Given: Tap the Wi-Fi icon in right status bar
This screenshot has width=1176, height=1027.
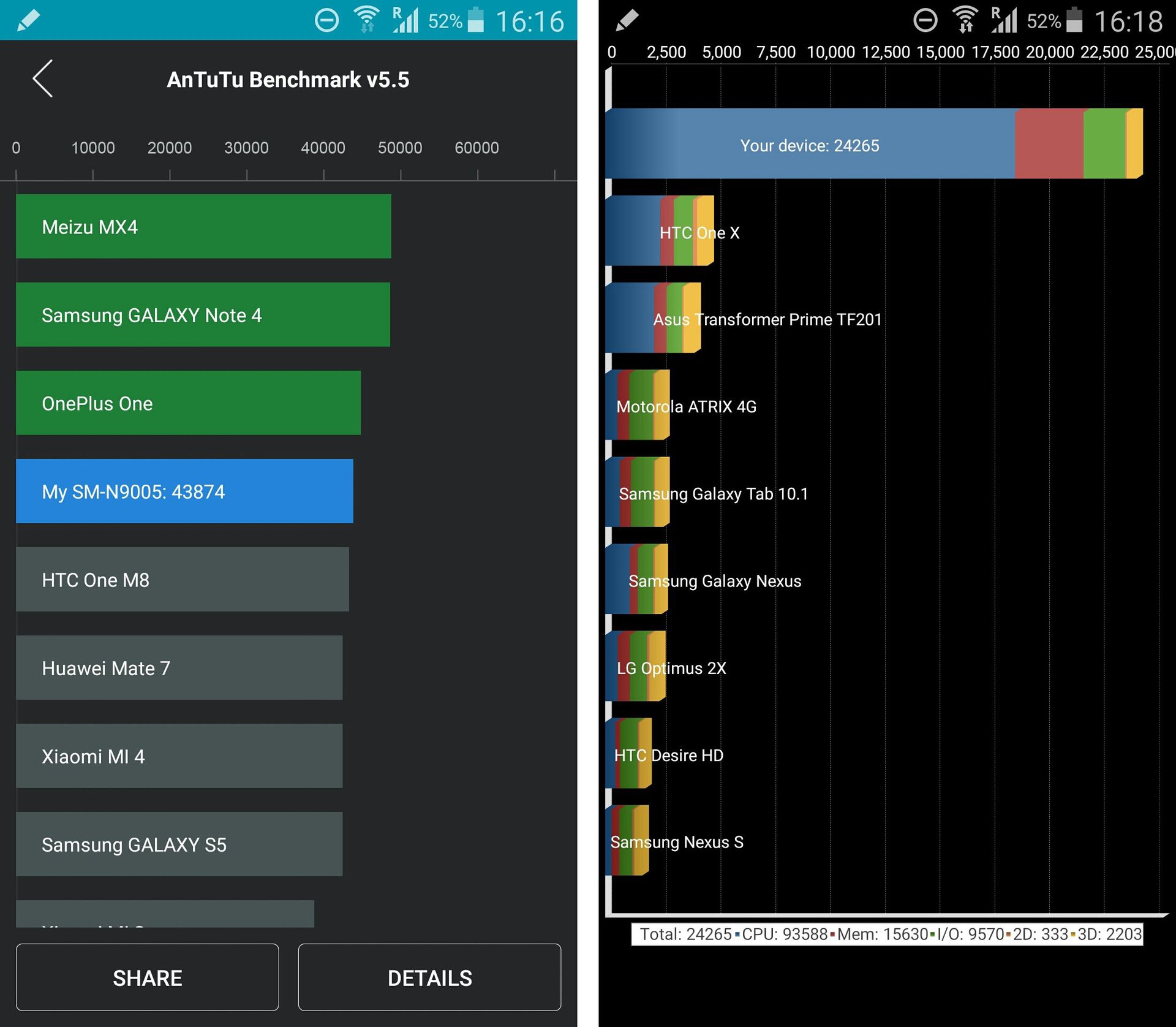Looking at the screenshot, I should [x=965, y=20].
